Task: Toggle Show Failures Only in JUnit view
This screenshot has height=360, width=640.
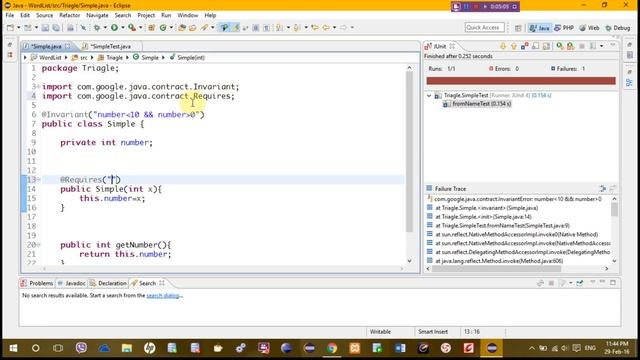Action: pyautogui.click(x=524, y=46)
